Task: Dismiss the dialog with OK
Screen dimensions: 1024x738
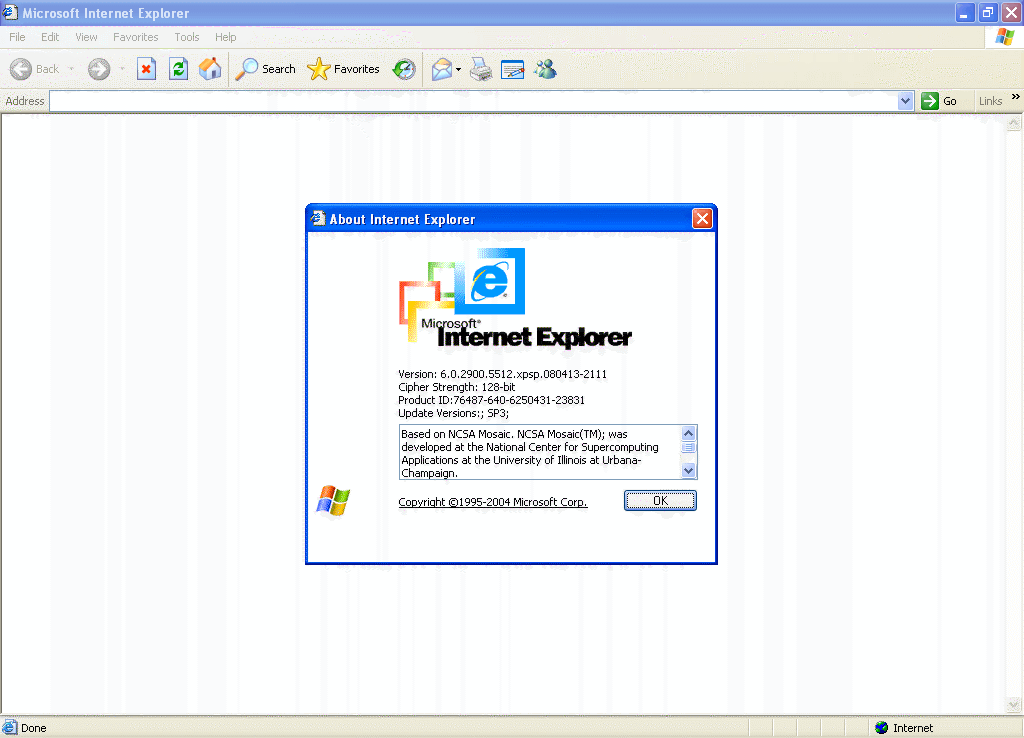Action: [x=660, y=500]
